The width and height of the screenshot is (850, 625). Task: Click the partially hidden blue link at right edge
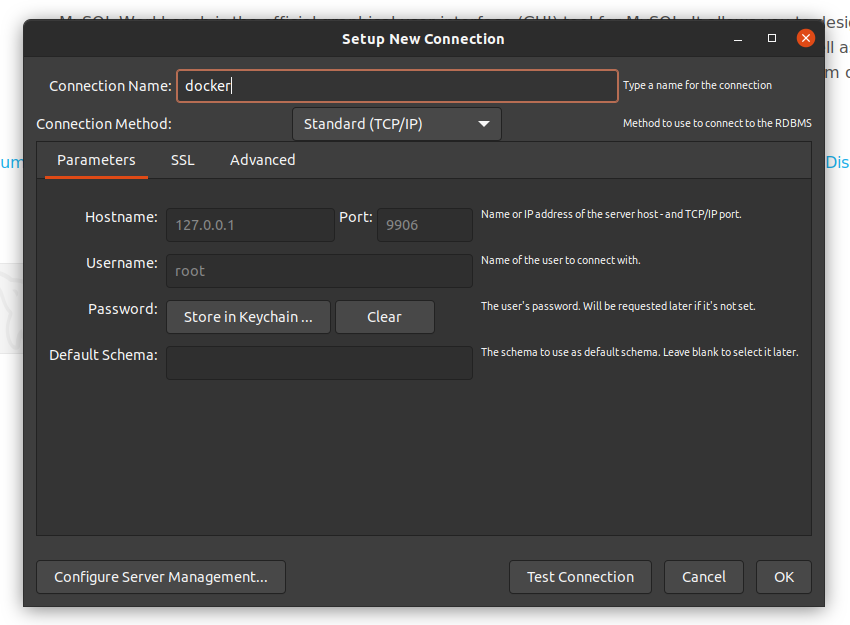click(837, 161)
